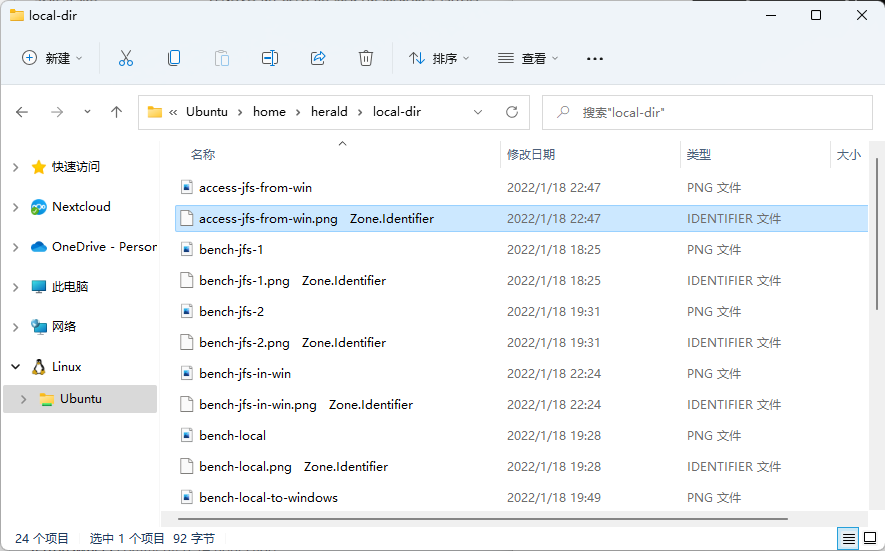Click local-dir in the address path
The height and width of the screenshot is (551, 885).
[x=397, y=112]
